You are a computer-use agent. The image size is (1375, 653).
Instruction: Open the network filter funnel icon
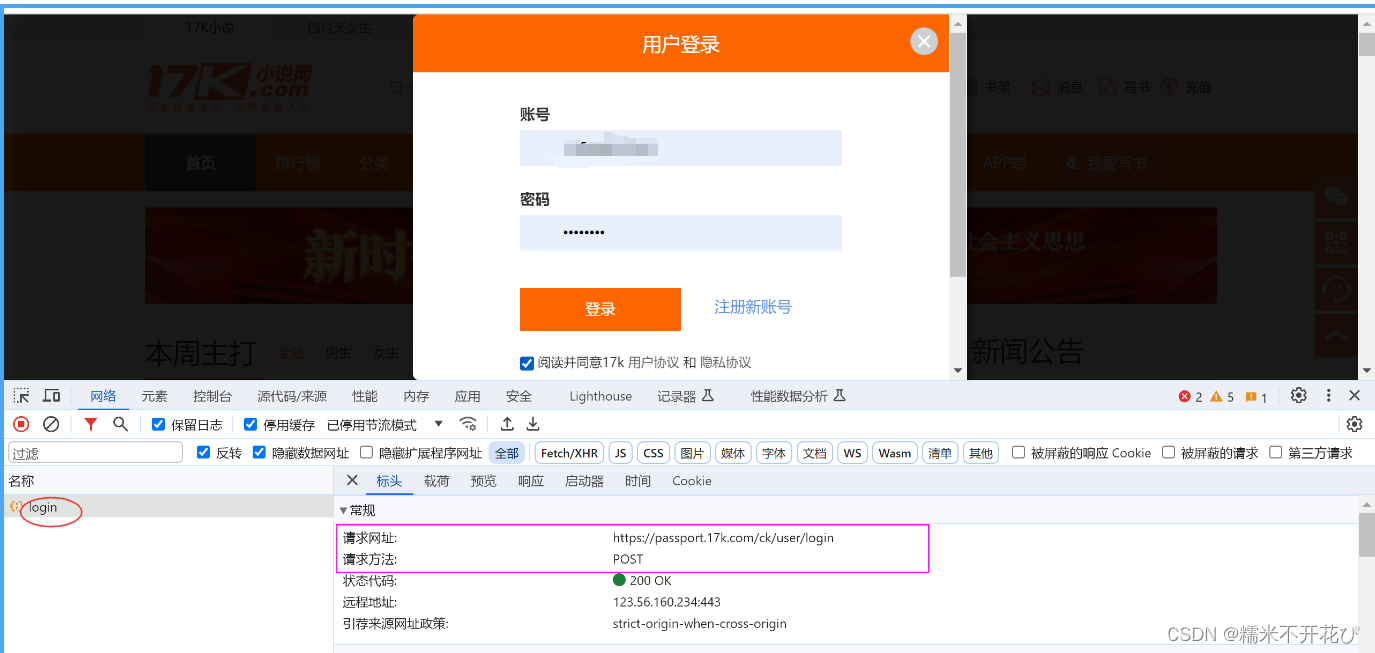(x=89, y=424)
